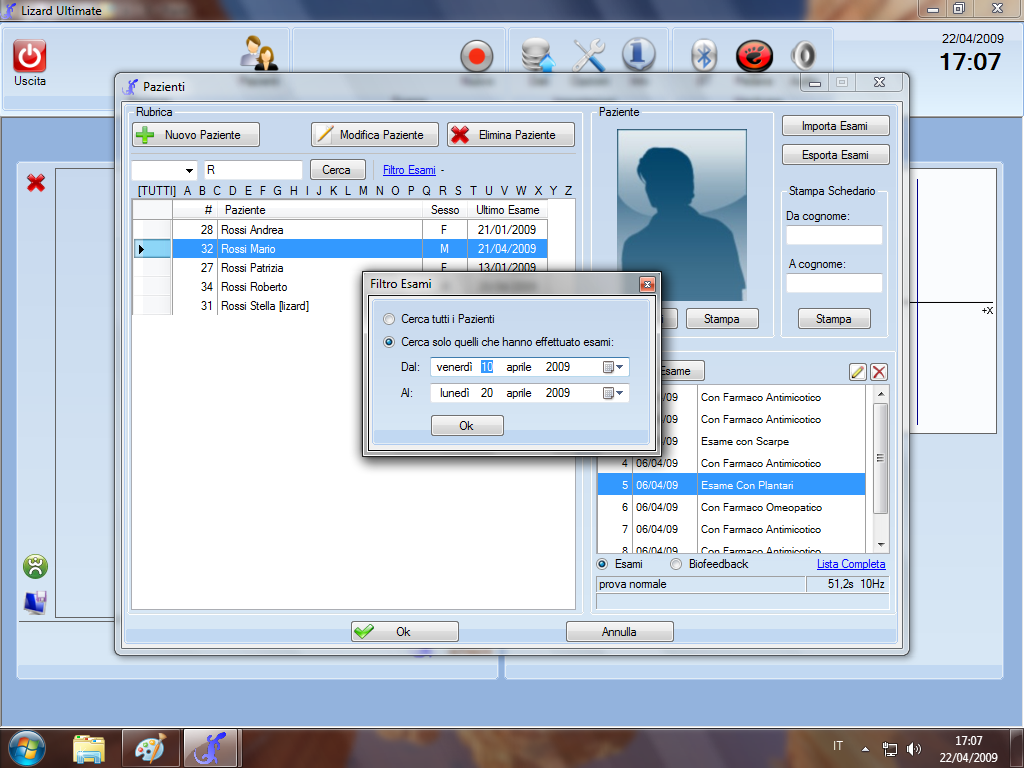Viewport: 1024px width, 768px height.
Task: Click the database icon in the toolbar
Action: click(539, 56)
